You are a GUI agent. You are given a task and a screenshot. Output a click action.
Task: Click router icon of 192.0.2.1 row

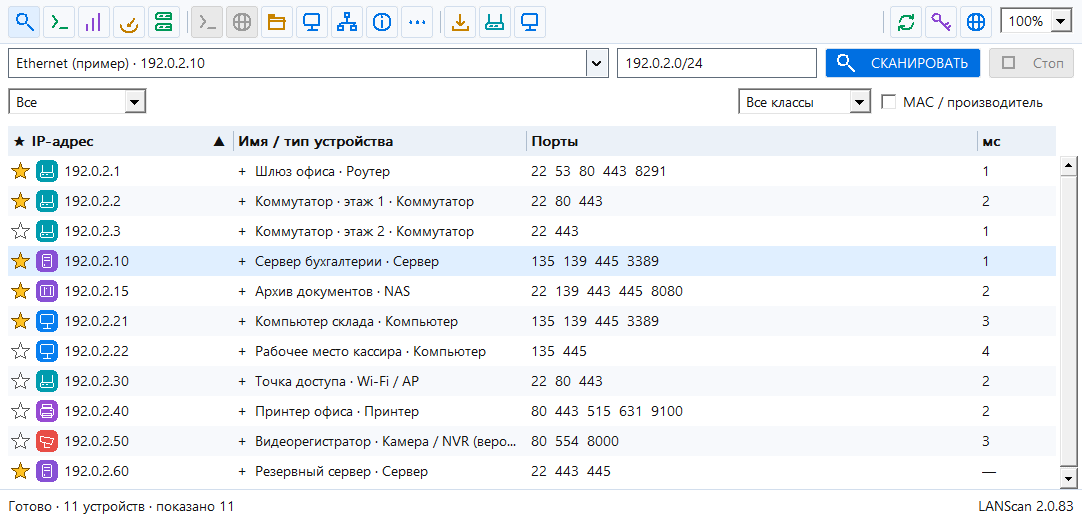[47, 171]
